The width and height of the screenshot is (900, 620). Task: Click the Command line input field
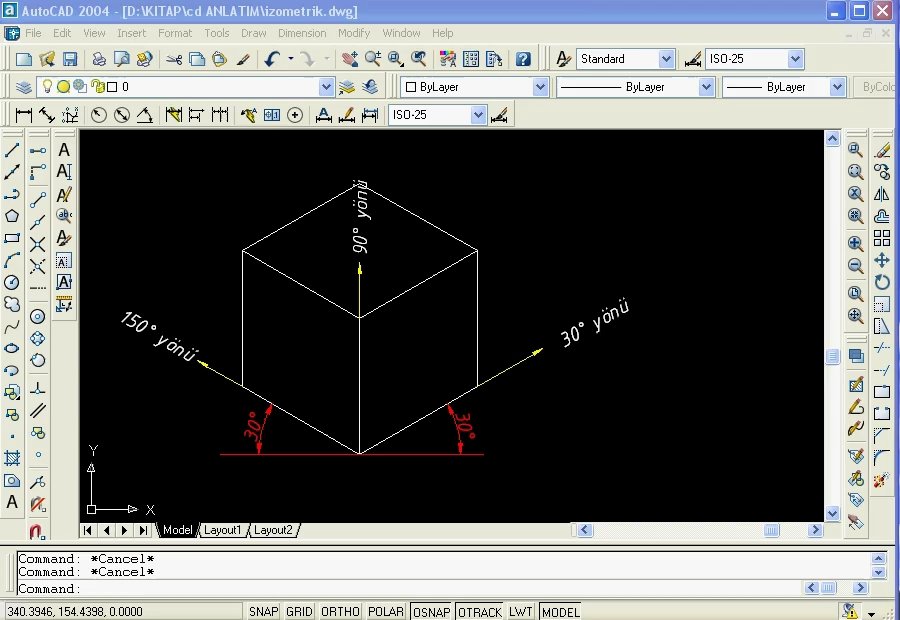[x=409, y=588]
